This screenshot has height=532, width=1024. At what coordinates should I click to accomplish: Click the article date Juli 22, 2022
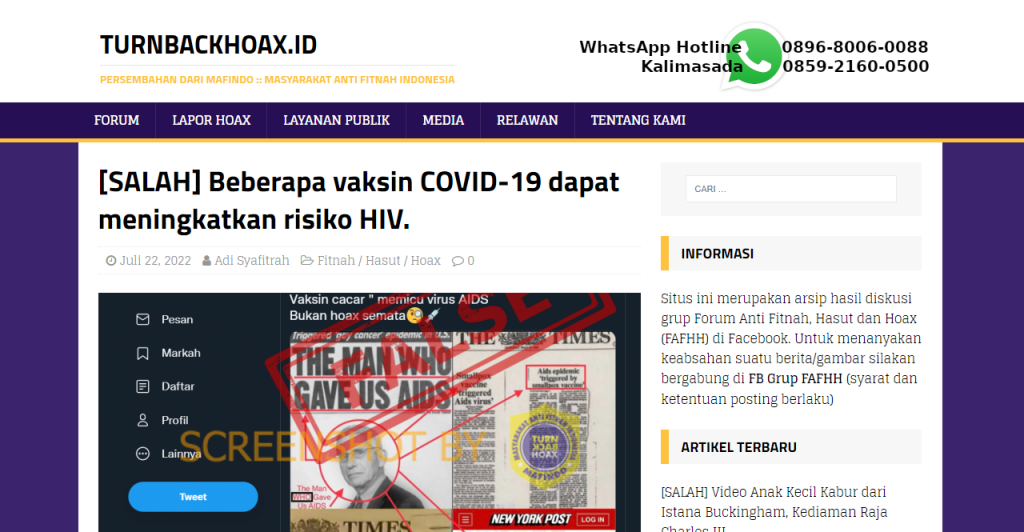(155, 260)
